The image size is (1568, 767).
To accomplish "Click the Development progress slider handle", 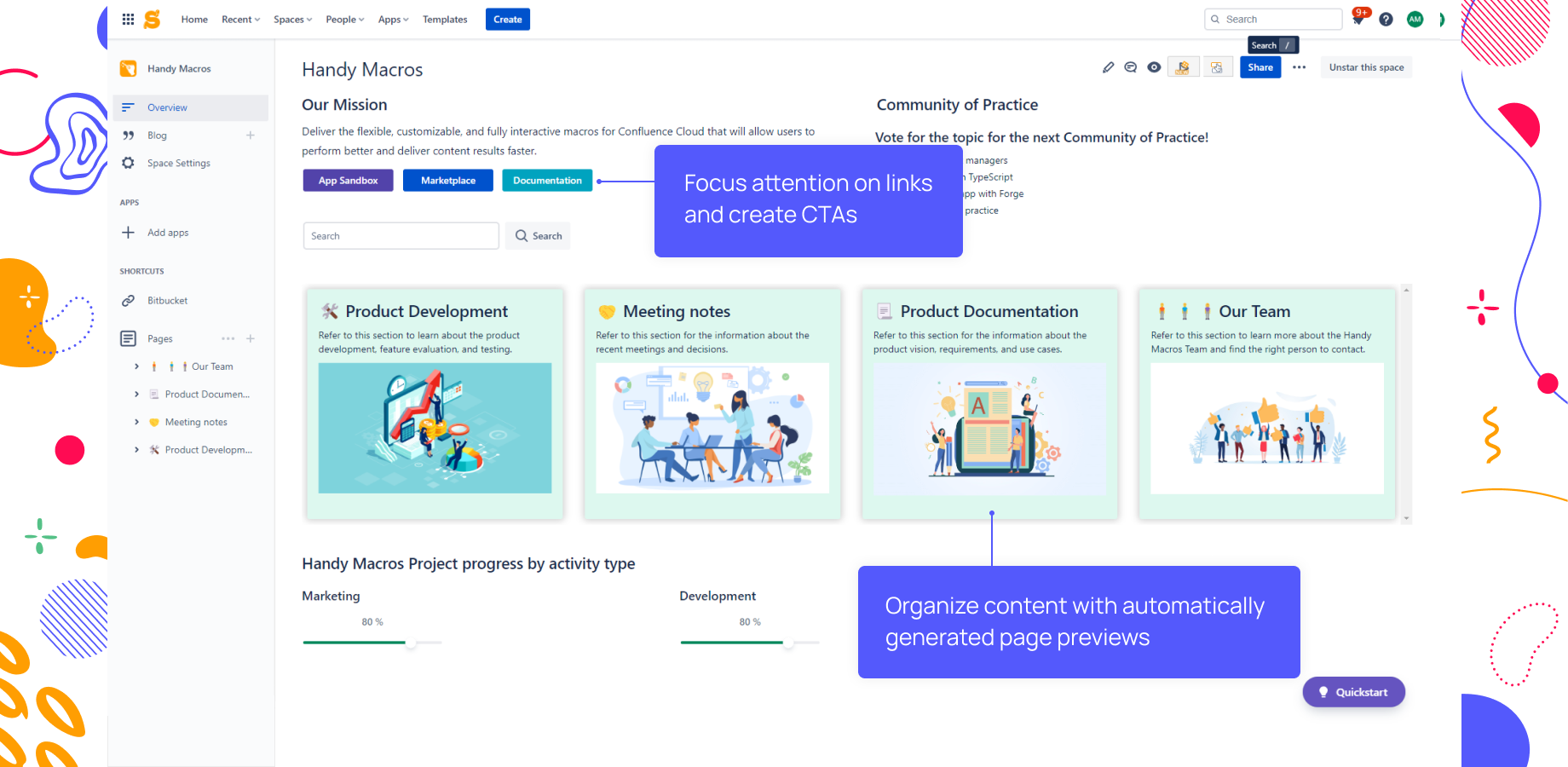I will [x=788, y=643].
